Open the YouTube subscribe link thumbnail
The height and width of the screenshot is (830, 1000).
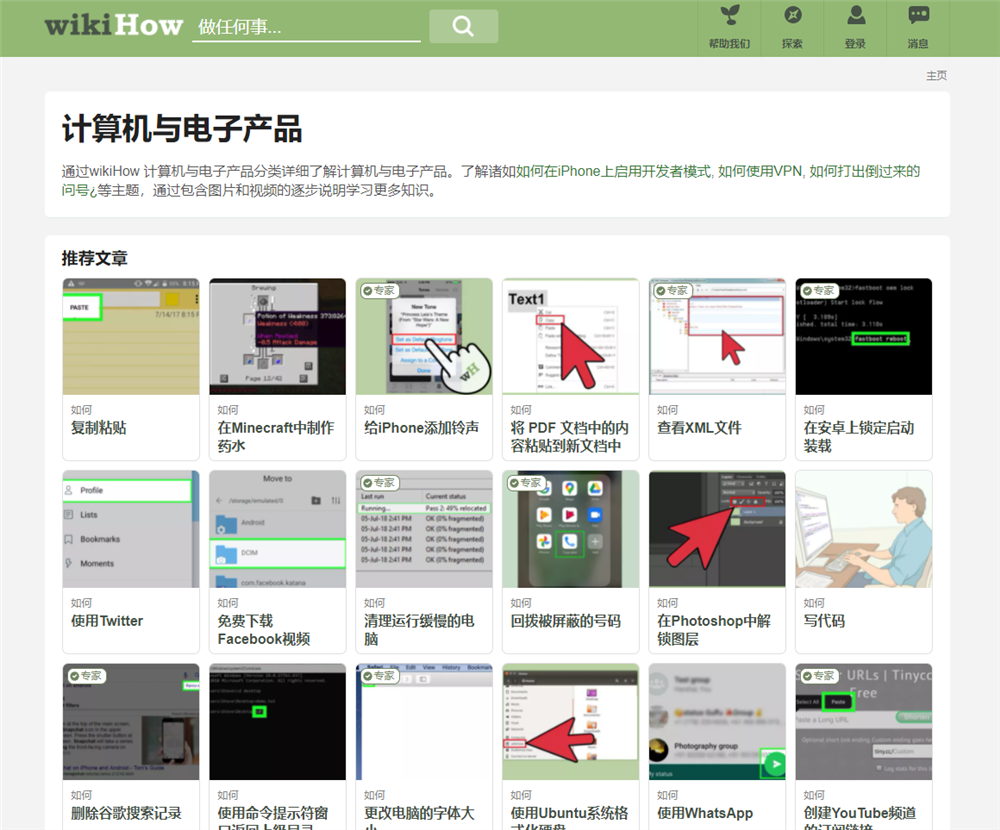click(x=864, y=722)
